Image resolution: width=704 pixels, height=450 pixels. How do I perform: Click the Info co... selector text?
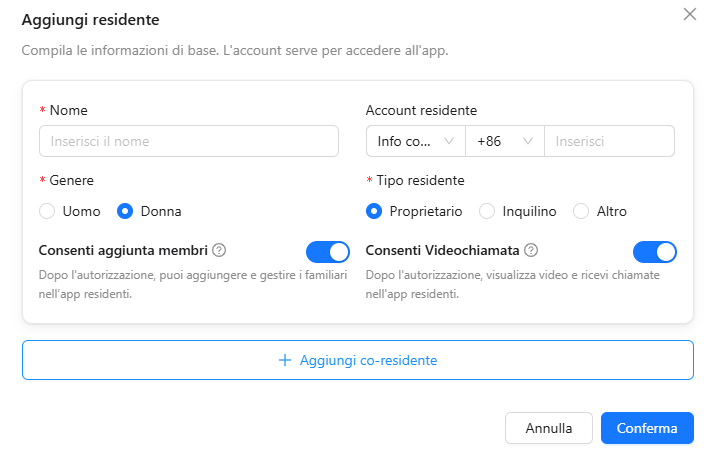tap(404, 141)
